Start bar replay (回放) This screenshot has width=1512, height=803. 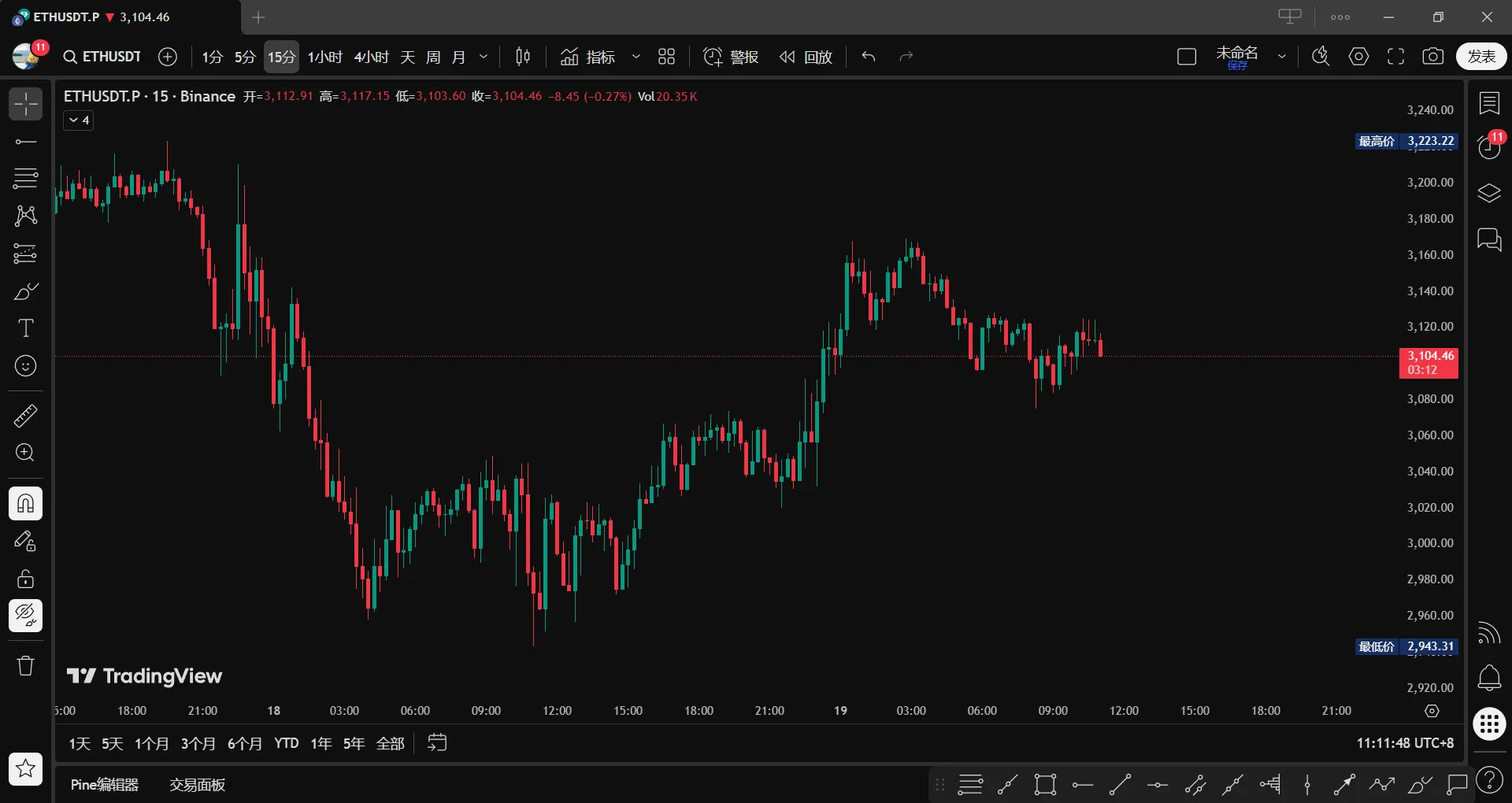pyautogui.click(x=806, y=57)
